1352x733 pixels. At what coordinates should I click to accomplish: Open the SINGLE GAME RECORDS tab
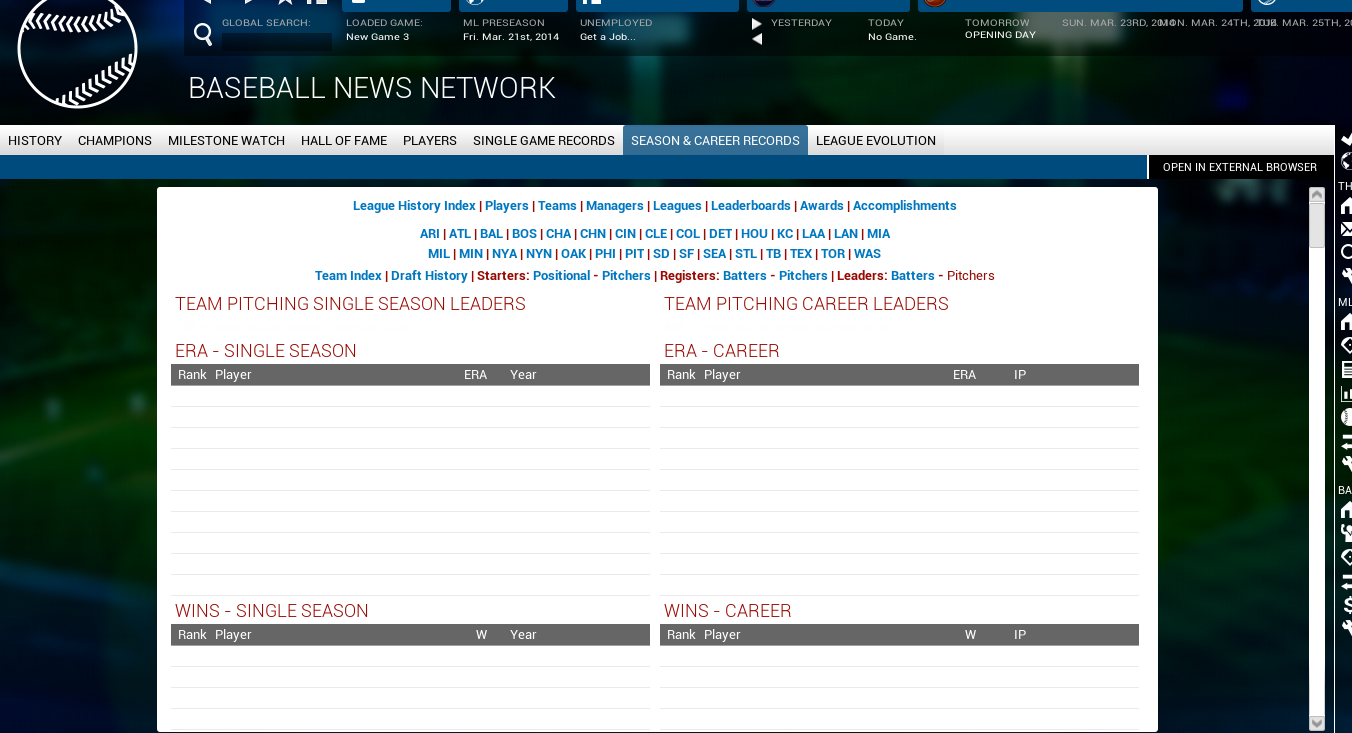tap(544, 141)
